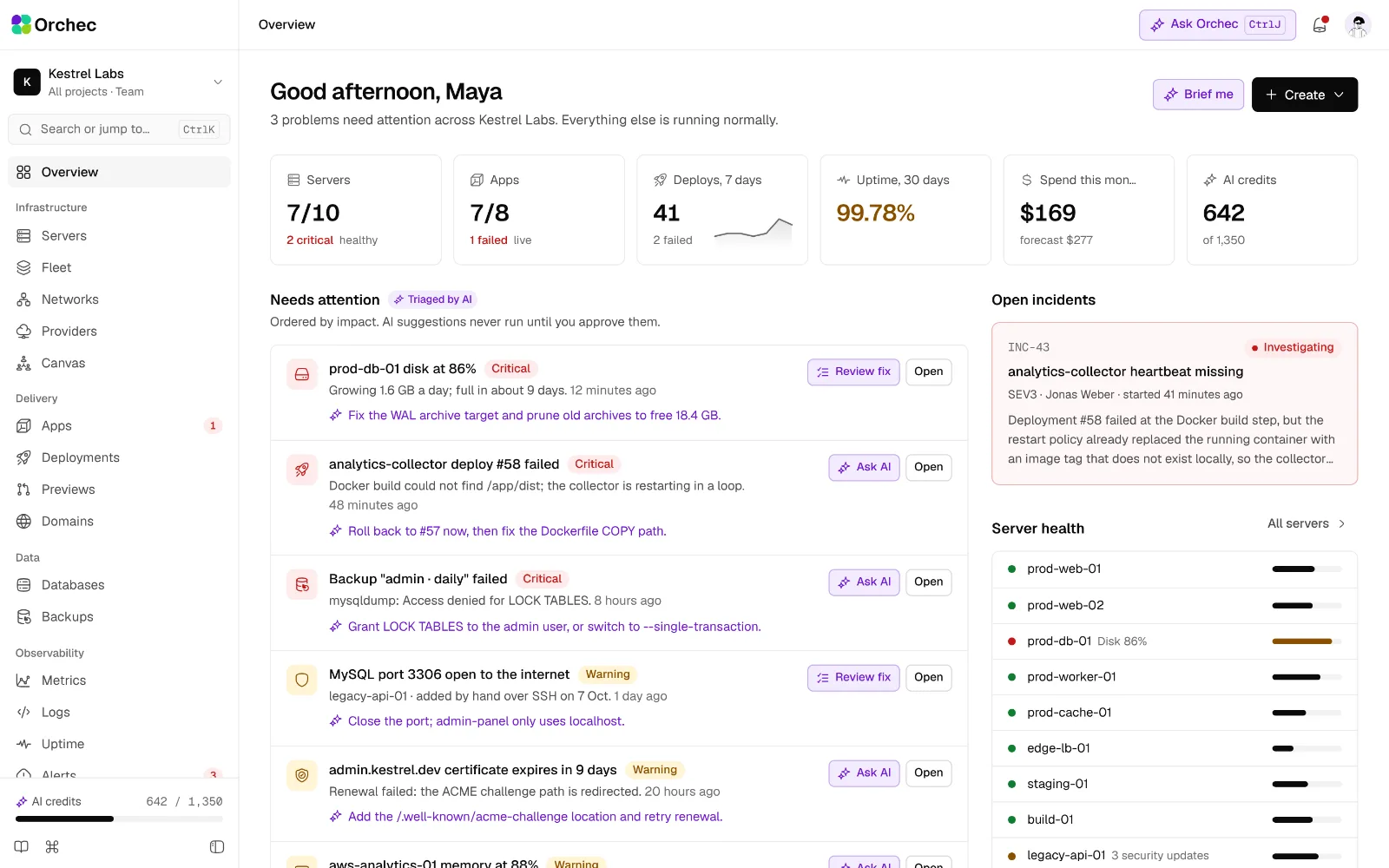Click the rocket icon for analytics-collector deploy alert
This screenshot has width=1389, height=868.
point(302,470)
